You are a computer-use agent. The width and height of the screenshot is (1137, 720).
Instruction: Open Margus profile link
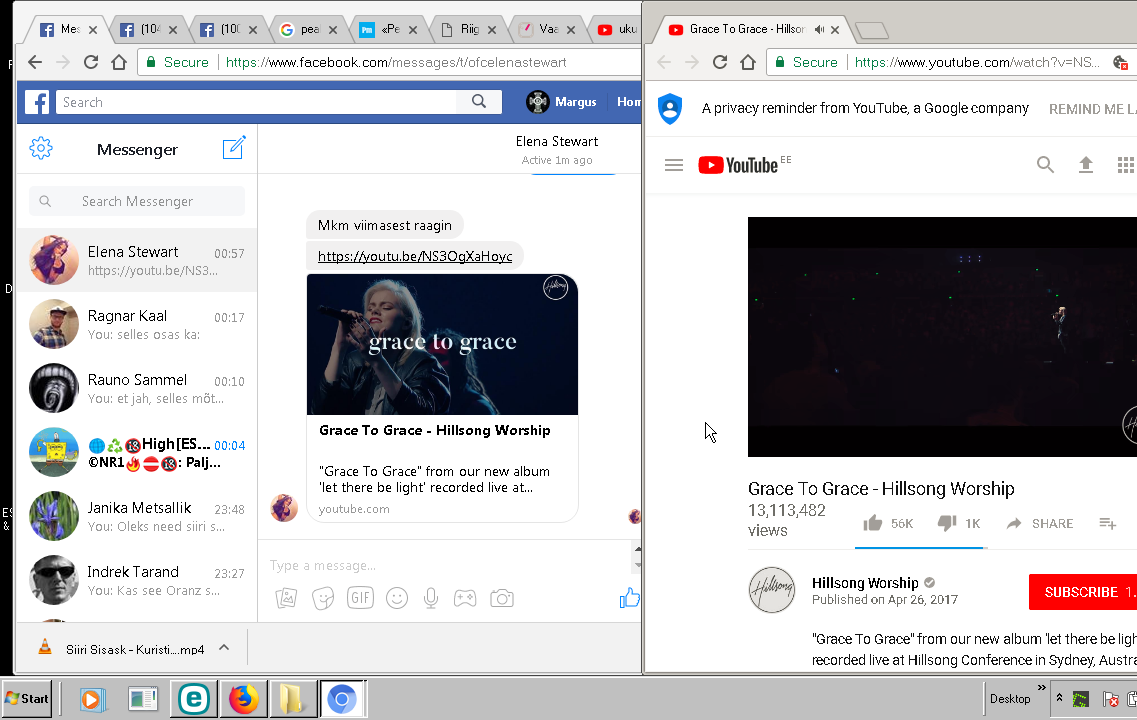coord(561,102)
